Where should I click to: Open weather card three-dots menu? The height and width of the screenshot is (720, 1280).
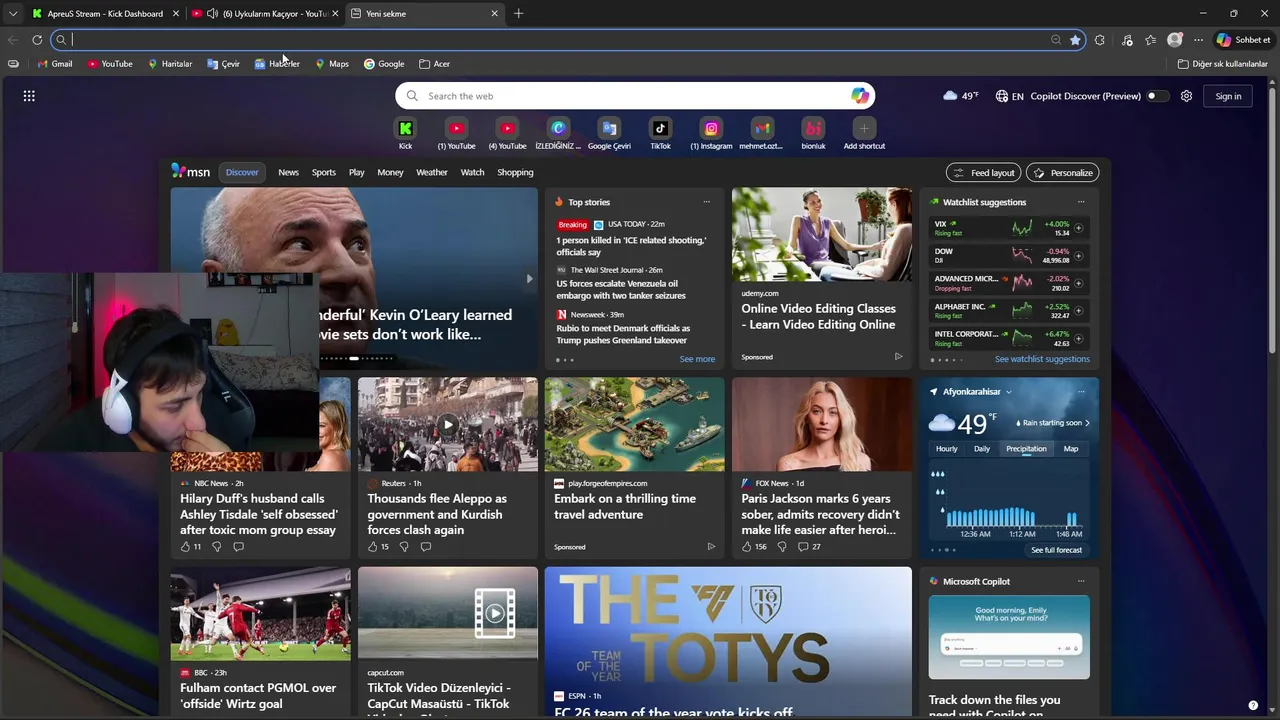click(1080, 392)
